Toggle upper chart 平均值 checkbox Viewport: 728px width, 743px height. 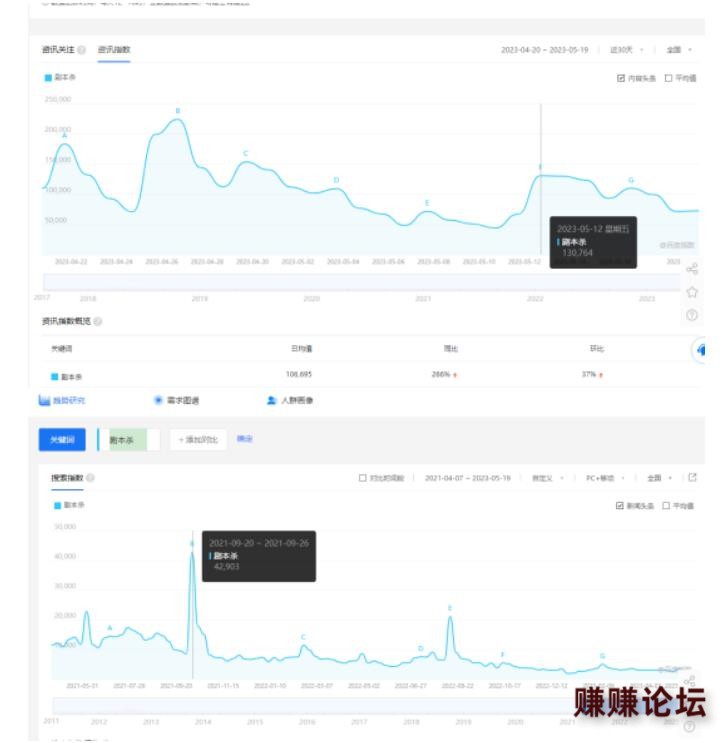tap(668, 78)
